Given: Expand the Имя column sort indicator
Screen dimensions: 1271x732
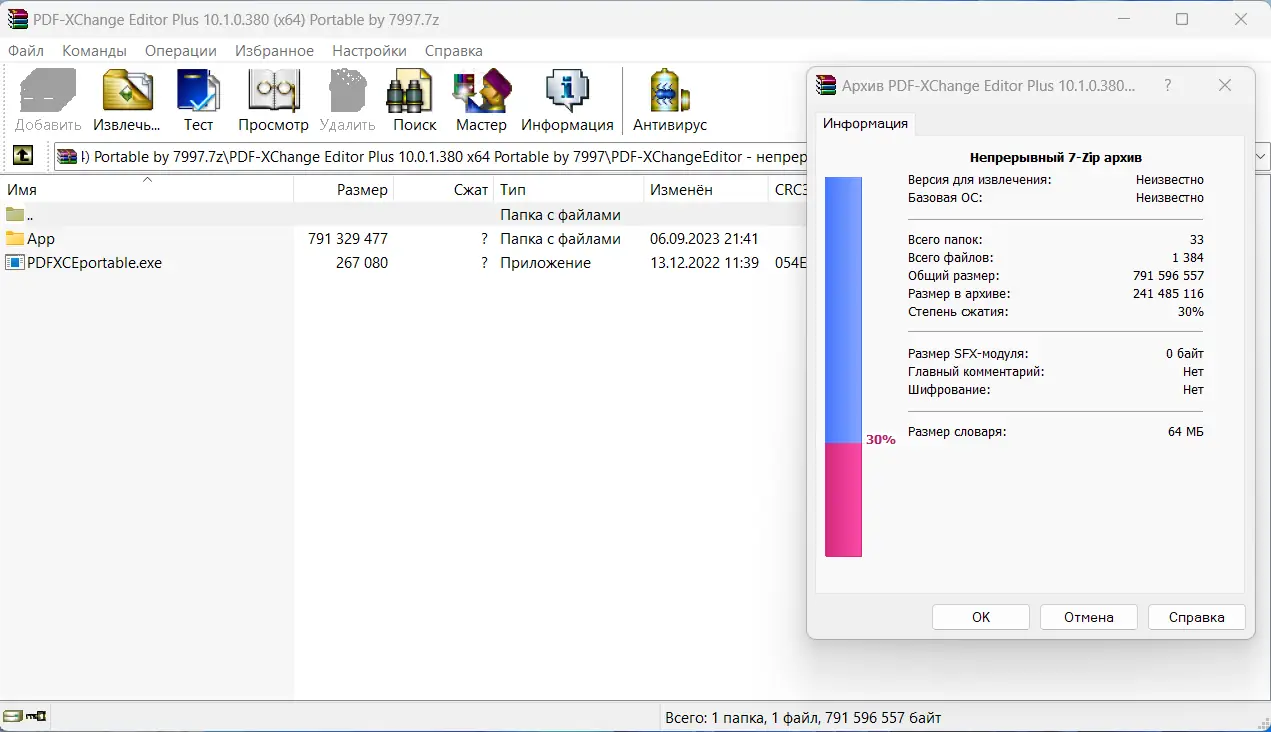Looking at the screenshot, I should click(147, 180).
